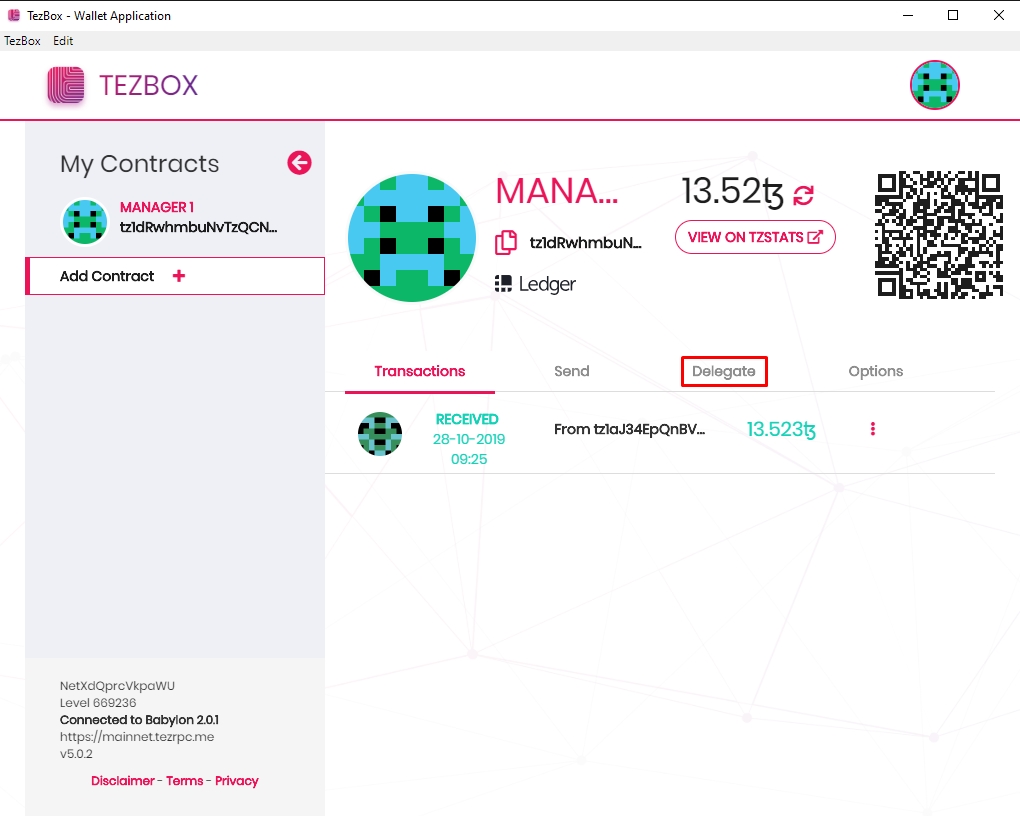Click the large account identicon image

(412, 238)
